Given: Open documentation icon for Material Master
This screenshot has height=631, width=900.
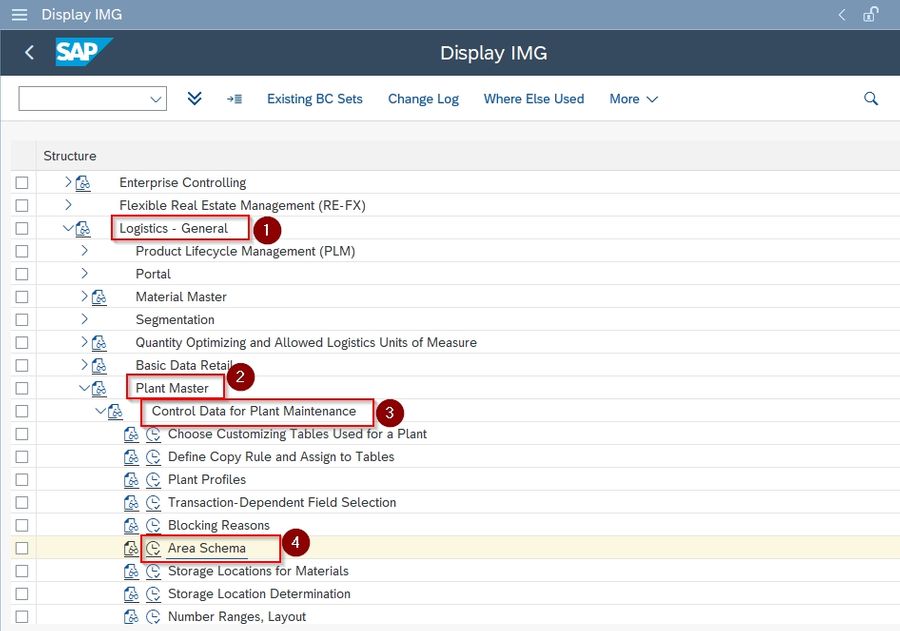Looking at the screenshot, I should 99,297.
